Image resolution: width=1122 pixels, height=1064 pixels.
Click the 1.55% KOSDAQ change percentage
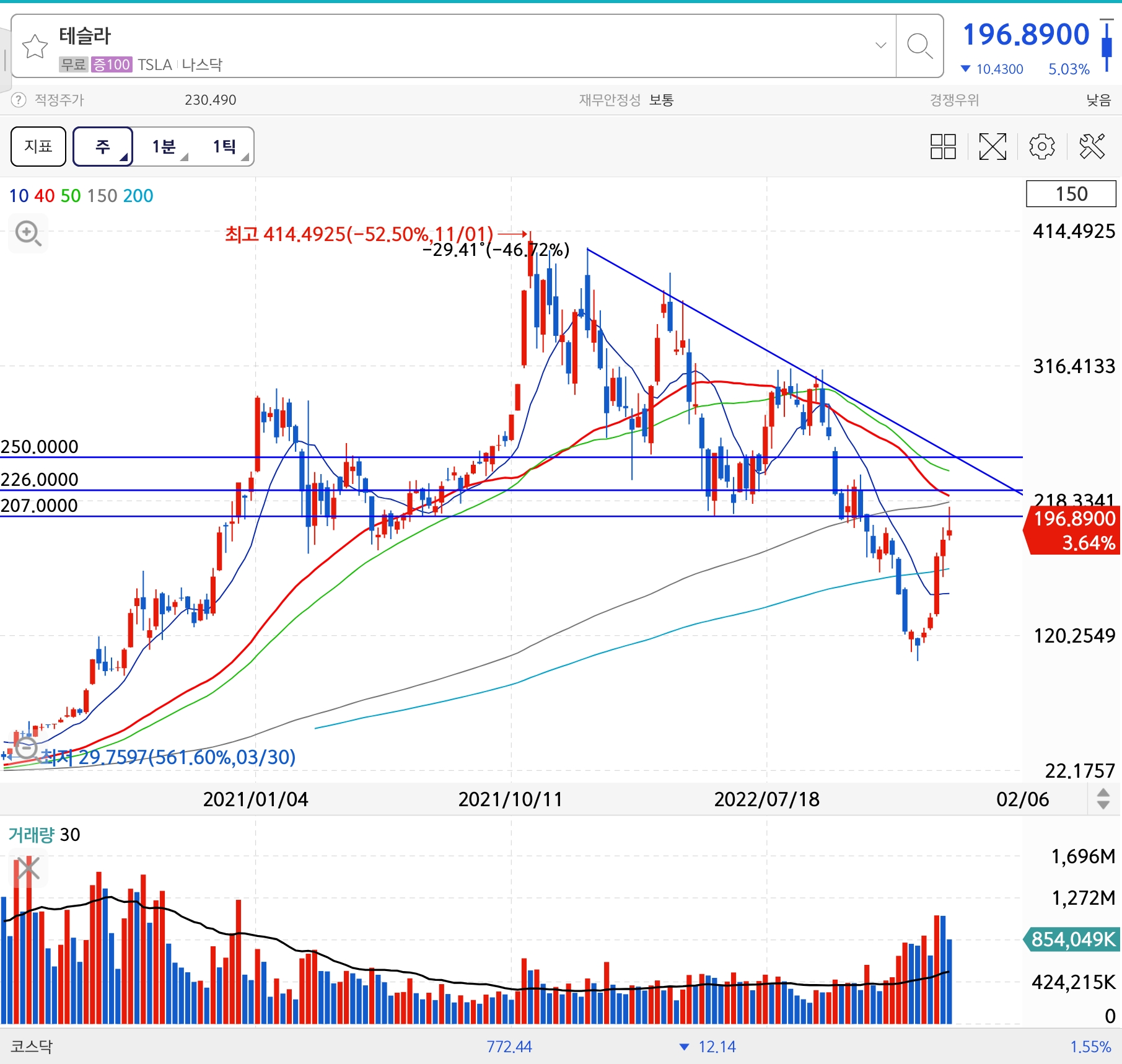[x=1090, y=1047]
